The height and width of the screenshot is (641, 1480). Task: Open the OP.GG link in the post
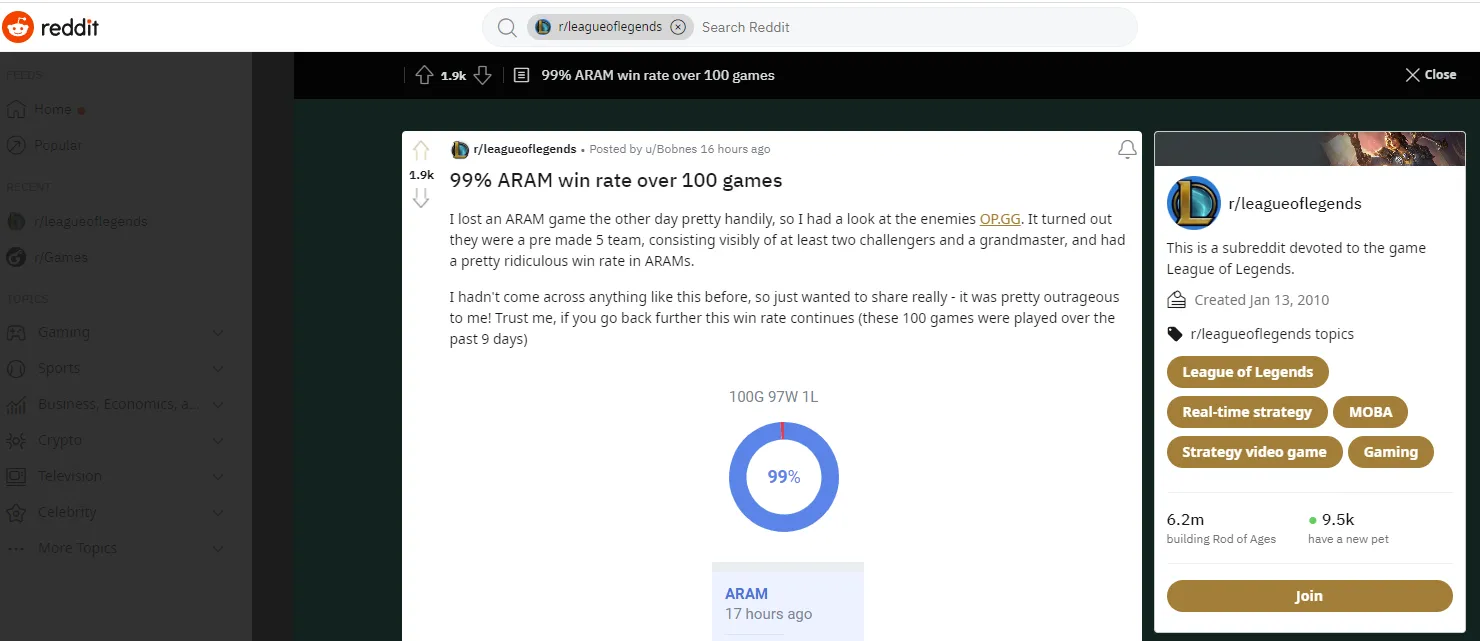click(x=1000, y=219)
